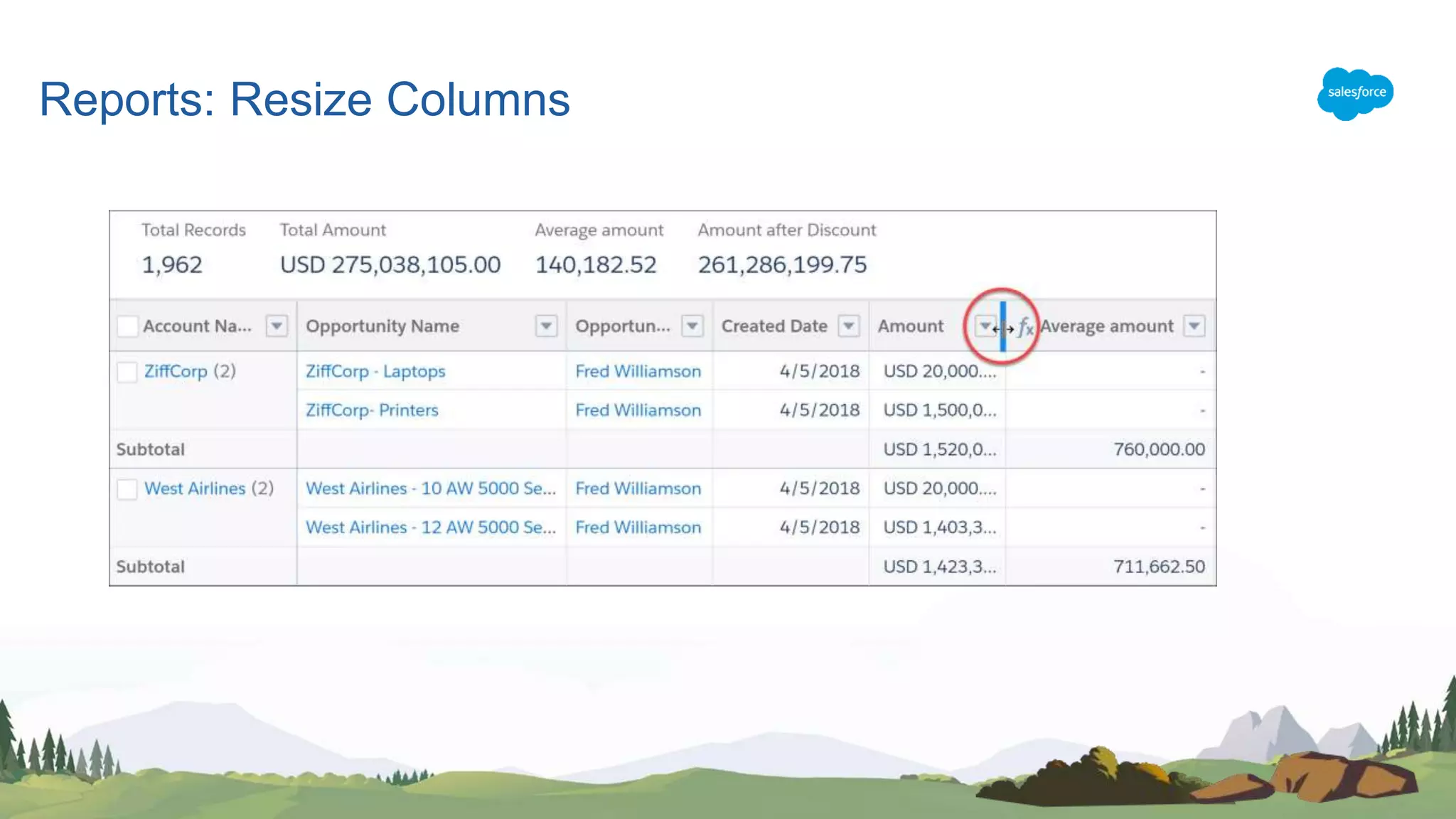Click the Subtotal label under ZiffCorp
The height and width of the screenshot is (819, 1456).
151,449
